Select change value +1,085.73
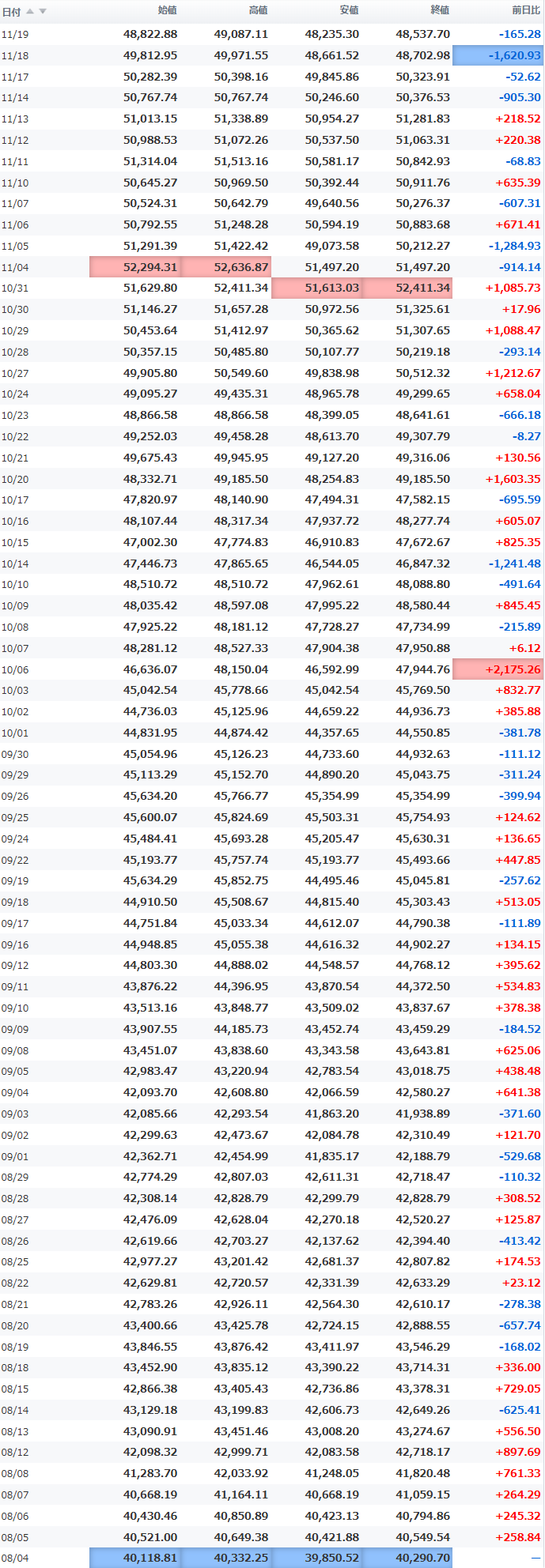545x1568 pixels. pyautogui.click(x=513, y=288)
